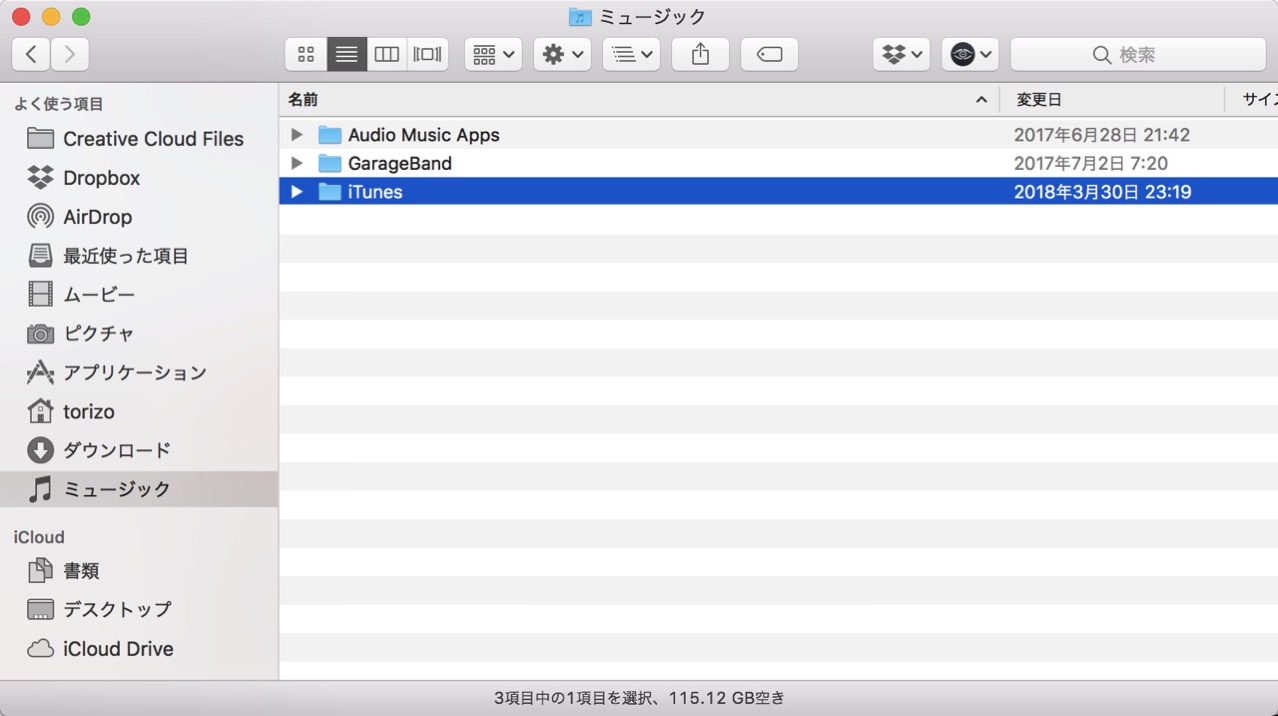This screenshot has width=1278, height=716.
Task: Switch to icon view
Action: [306, 54]
